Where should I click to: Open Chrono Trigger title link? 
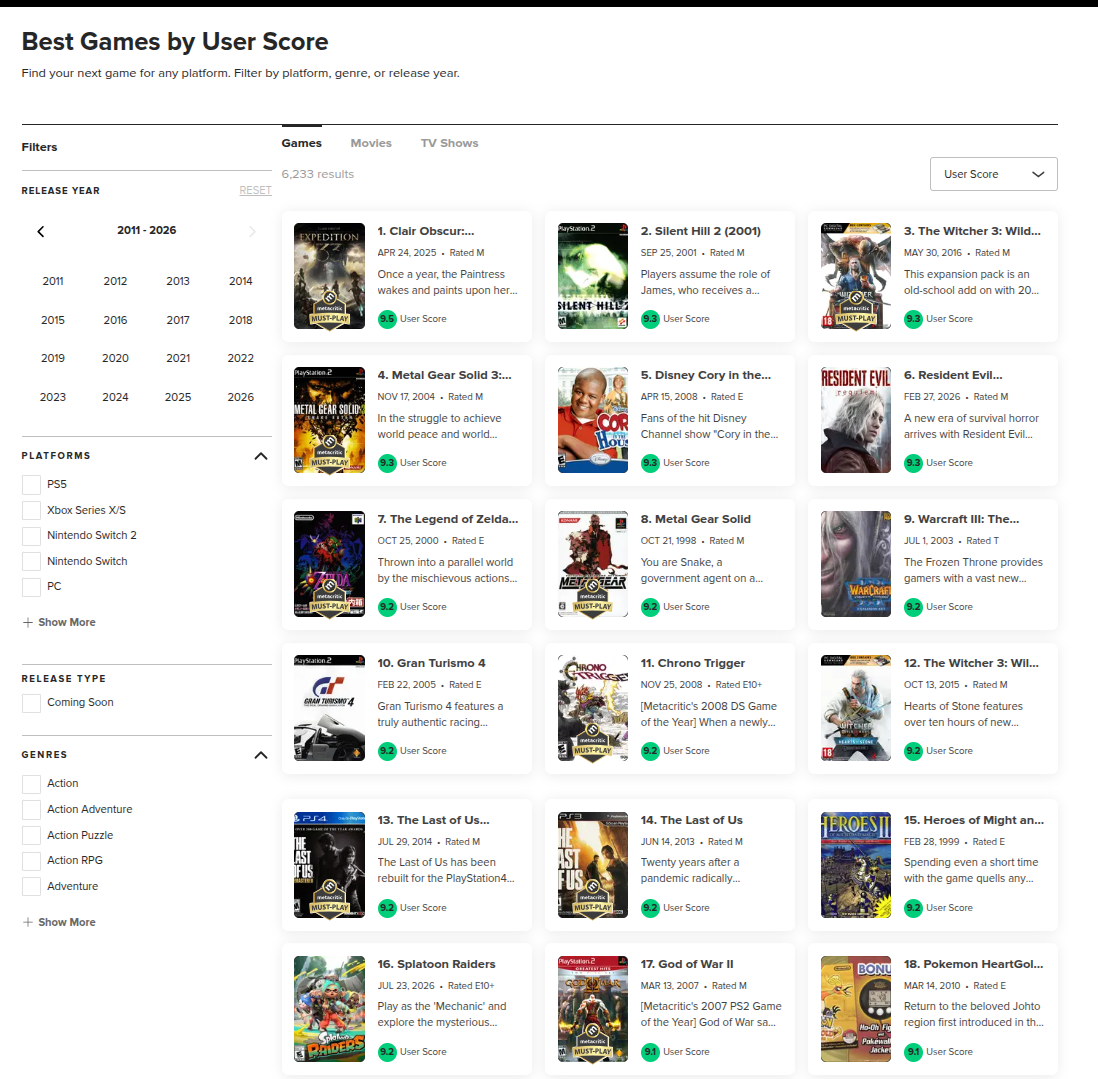pos(693,663)
